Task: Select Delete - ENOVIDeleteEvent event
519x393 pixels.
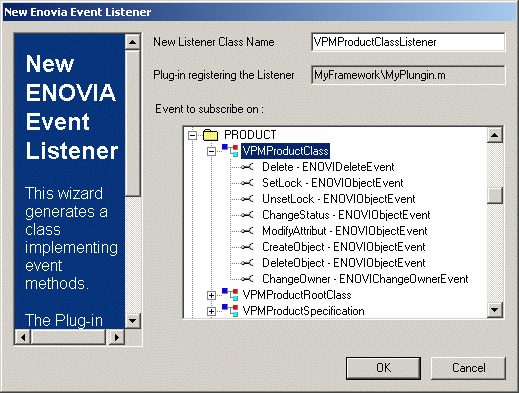Action: coord(328,167)
